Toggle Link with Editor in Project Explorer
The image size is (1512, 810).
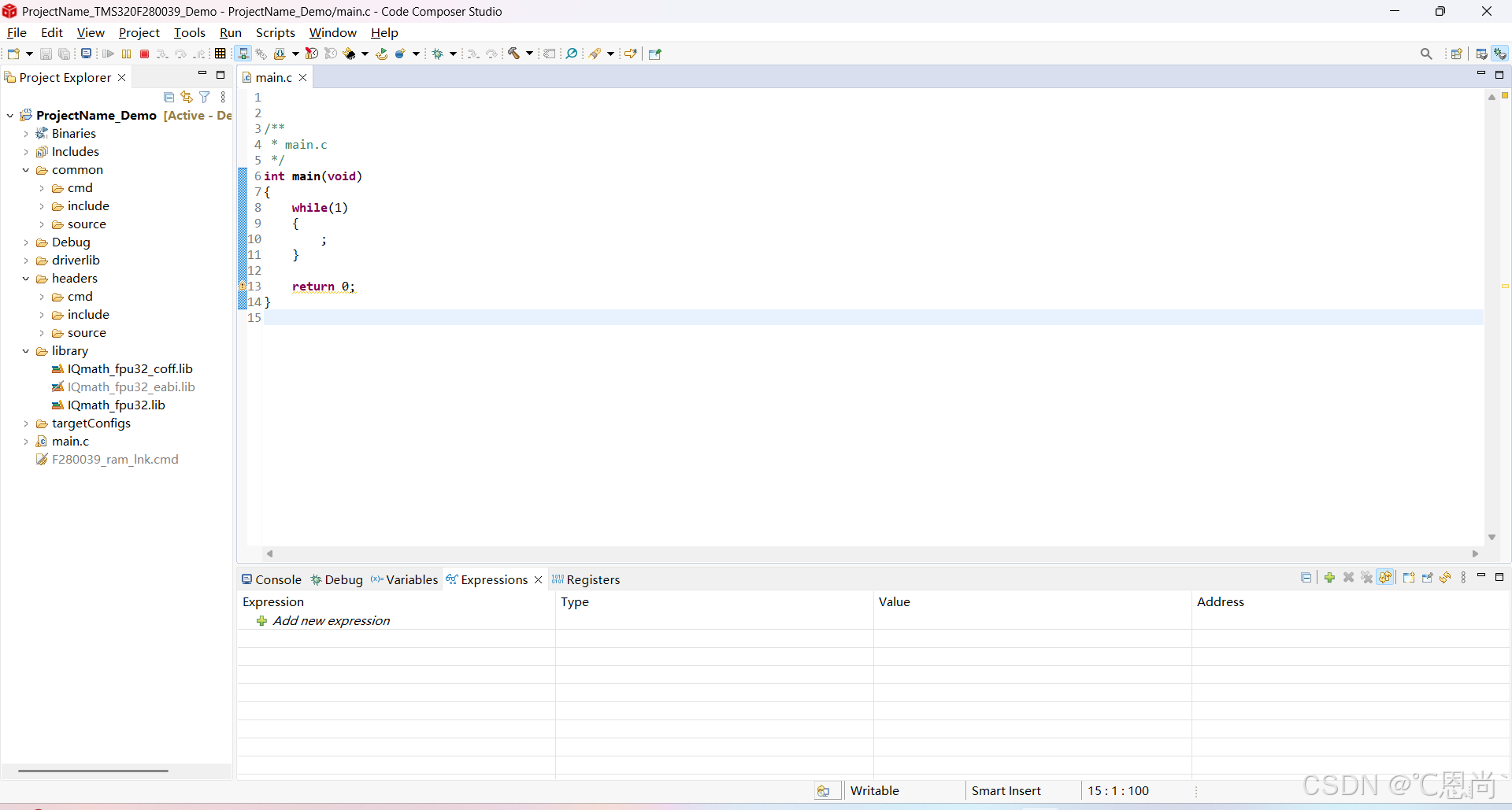[x=187, y=97]
